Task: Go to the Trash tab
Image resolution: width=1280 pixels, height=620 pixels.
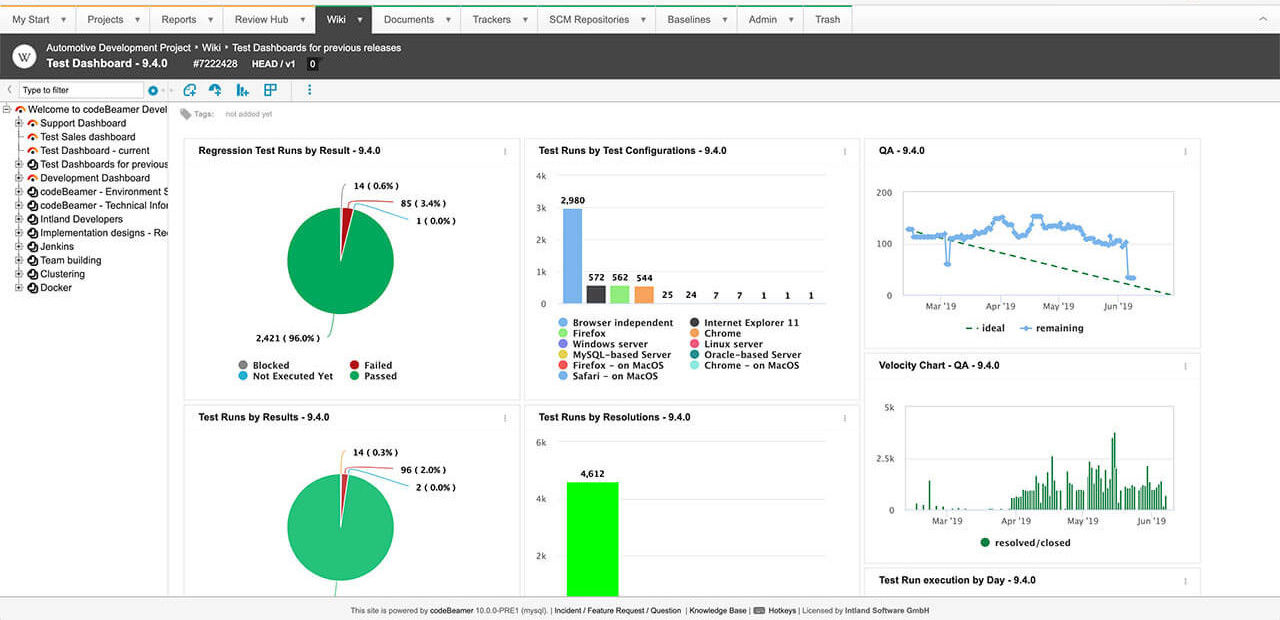Action: [827, 20]
